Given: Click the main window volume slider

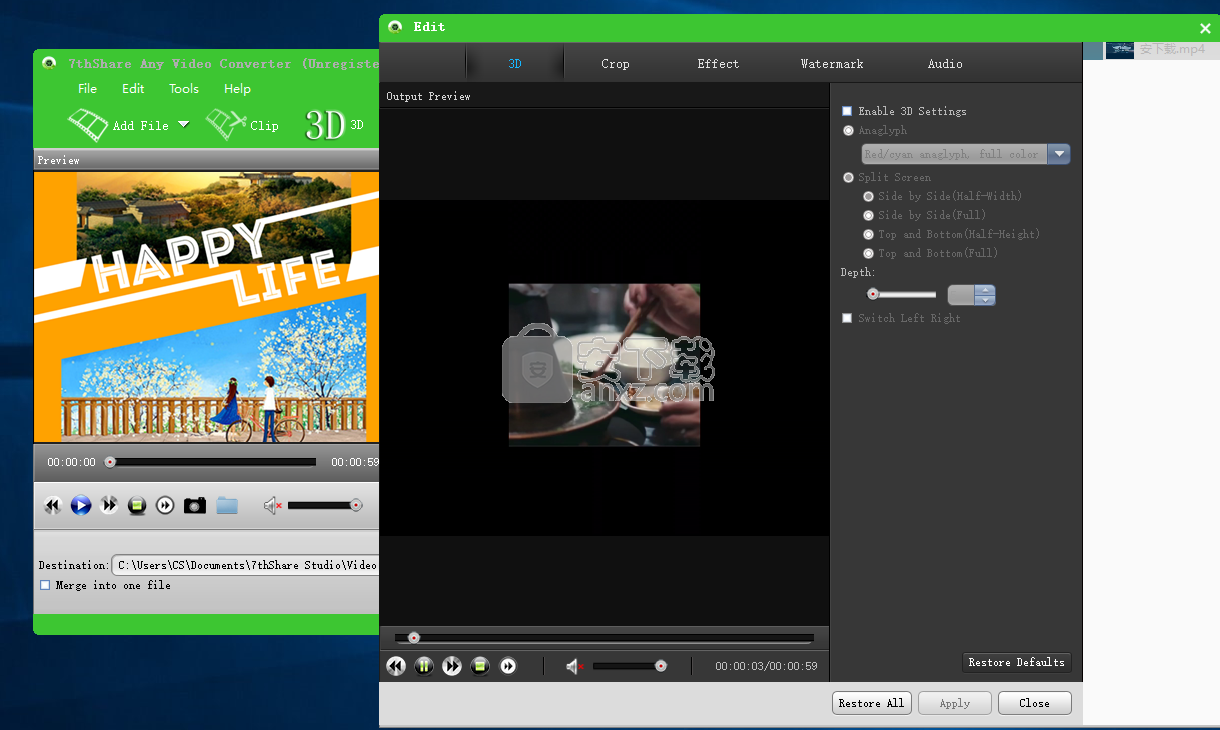Looking at the screenshot, I should [325, 506].
